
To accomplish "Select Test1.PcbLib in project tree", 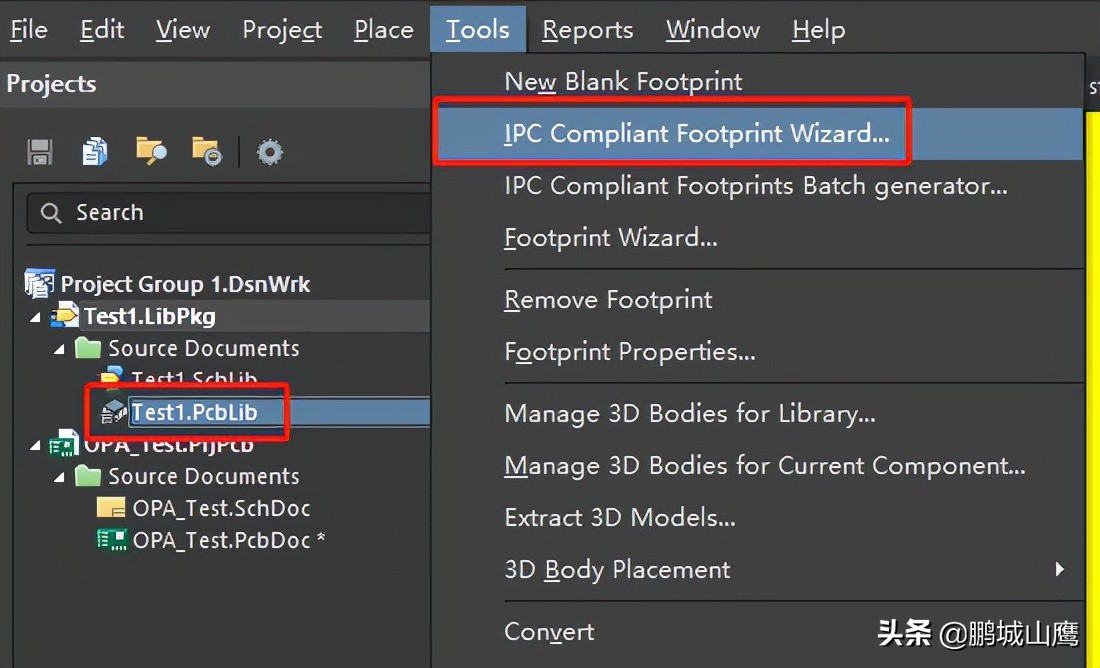I will pyautogui.click(x=195, y=412).
